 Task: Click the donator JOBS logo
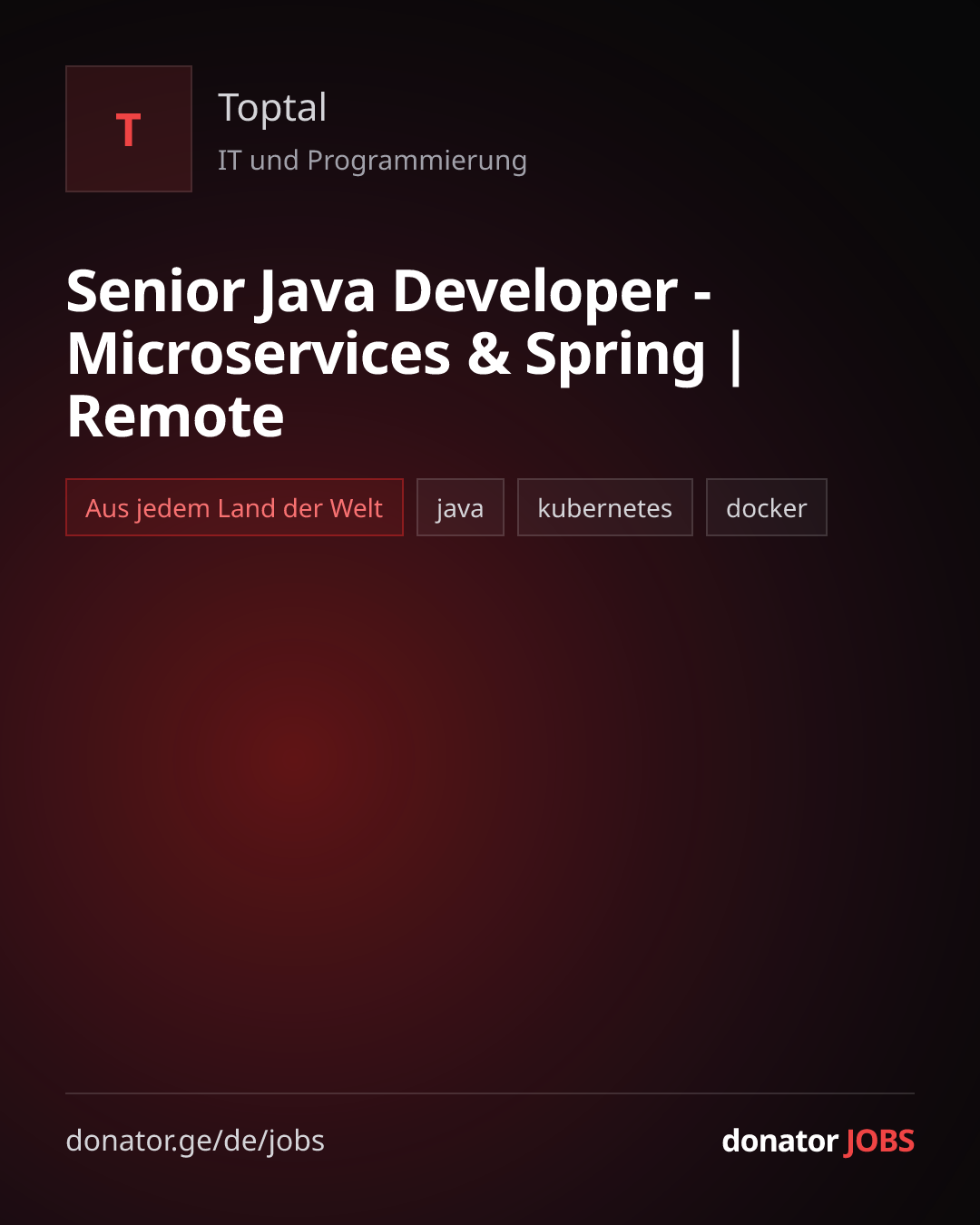pyautogui.click(x=818, y=1141)
